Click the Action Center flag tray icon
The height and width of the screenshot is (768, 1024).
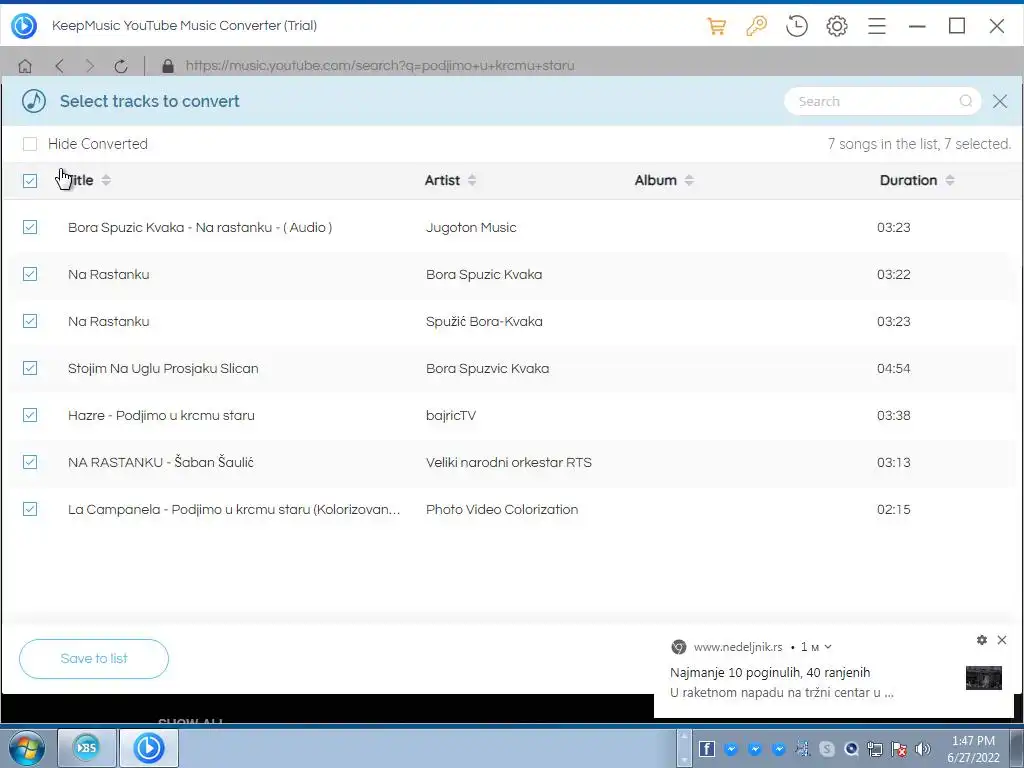tap(899, 749)
